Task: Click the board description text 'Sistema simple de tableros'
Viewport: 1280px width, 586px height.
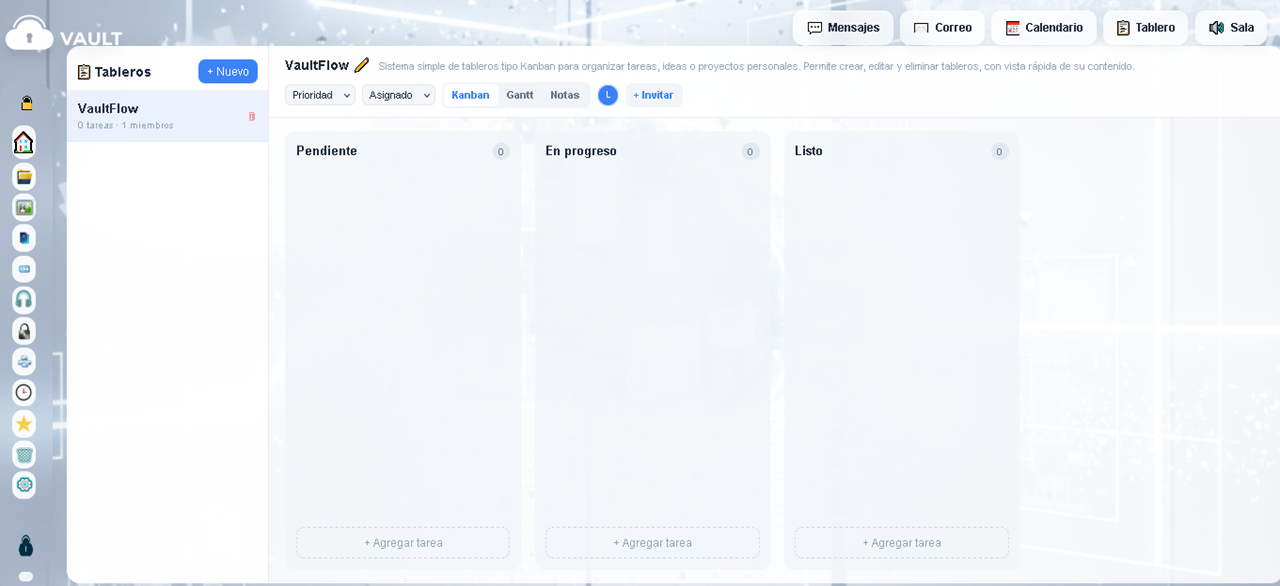Action: [756, 66]
